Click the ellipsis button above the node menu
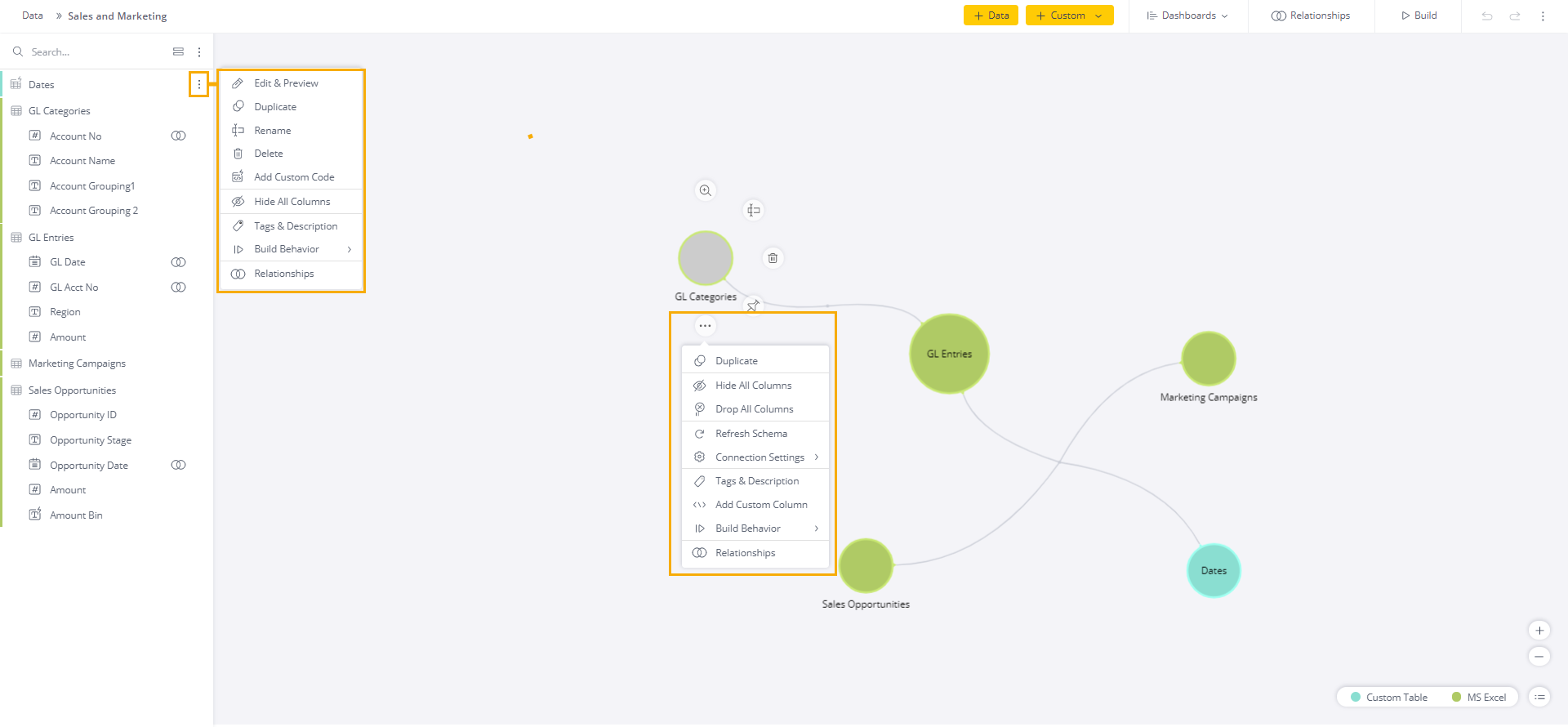1568x727 pixels. [705, 326]
